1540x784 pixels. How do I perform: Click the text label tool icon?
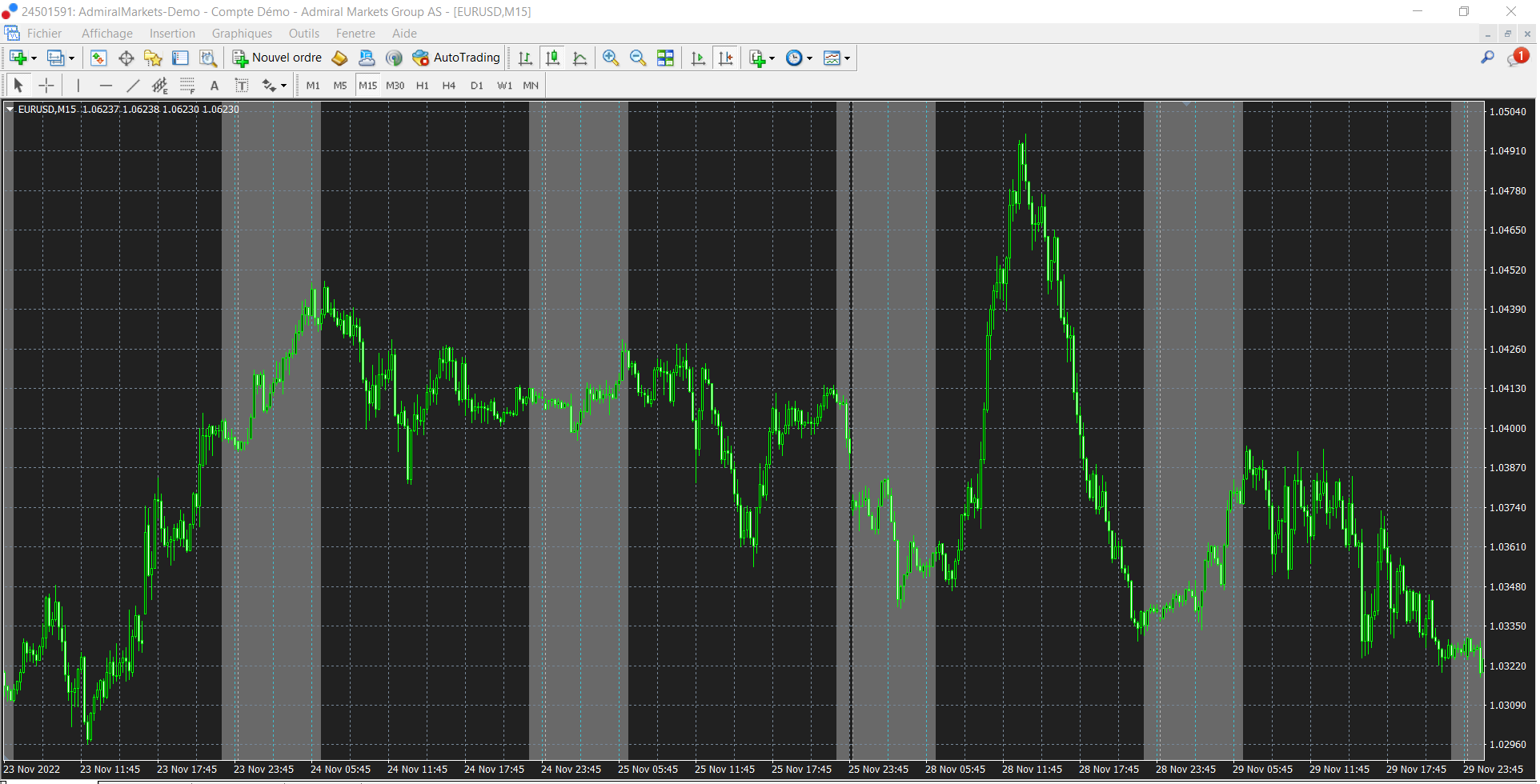click(x=242, y=86)
